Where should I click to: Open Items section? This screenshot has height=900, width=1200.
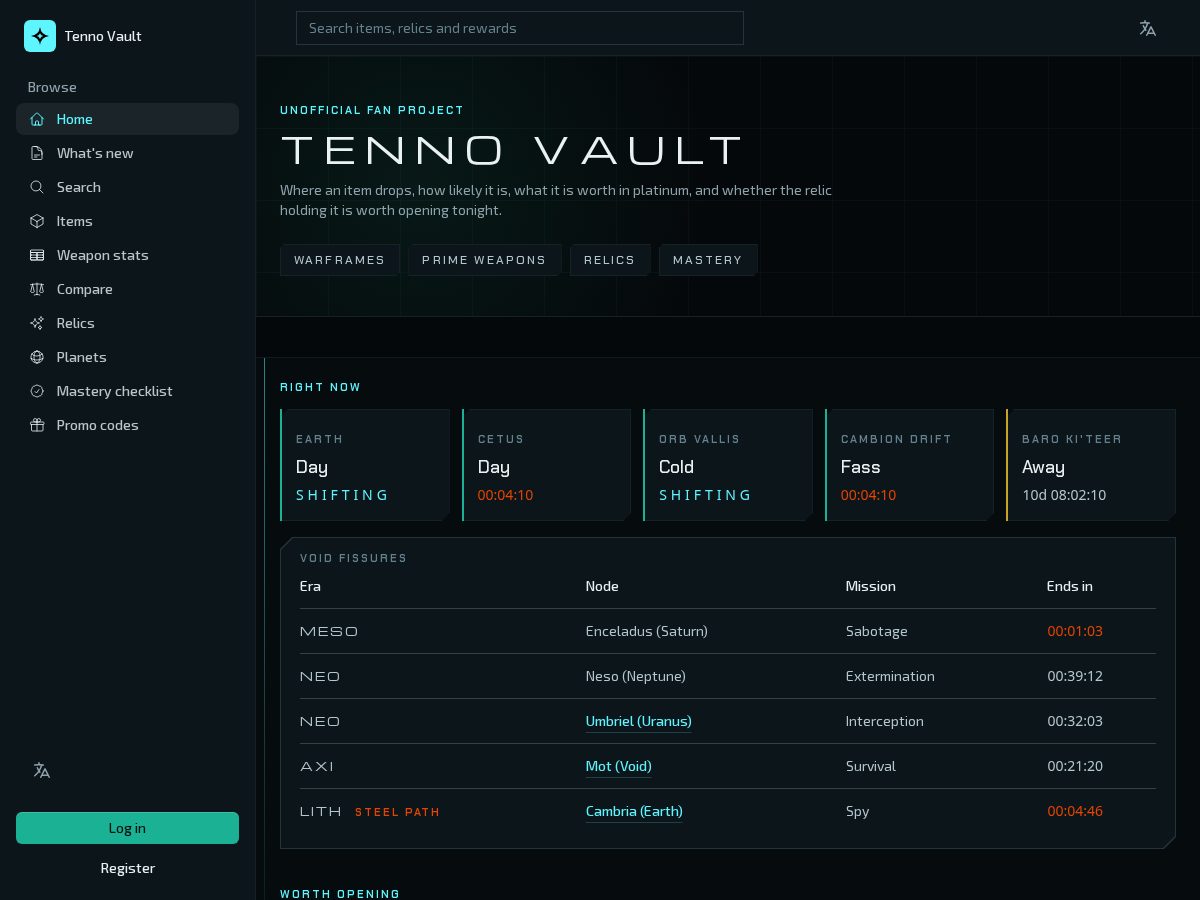point(127,221)
